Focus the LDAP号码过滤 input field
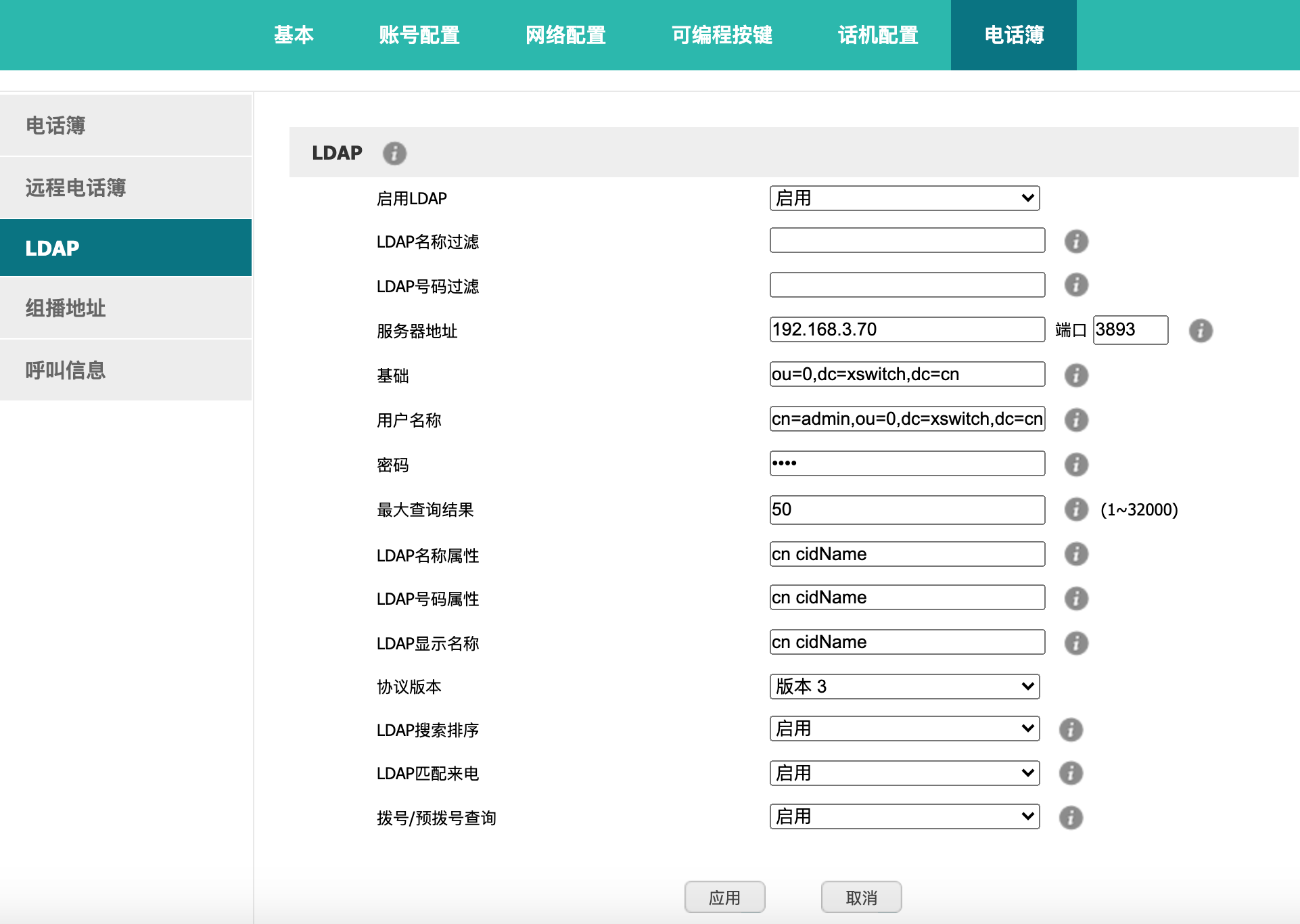Screen dimensions: 1300x924 click(x=907, y=285)
